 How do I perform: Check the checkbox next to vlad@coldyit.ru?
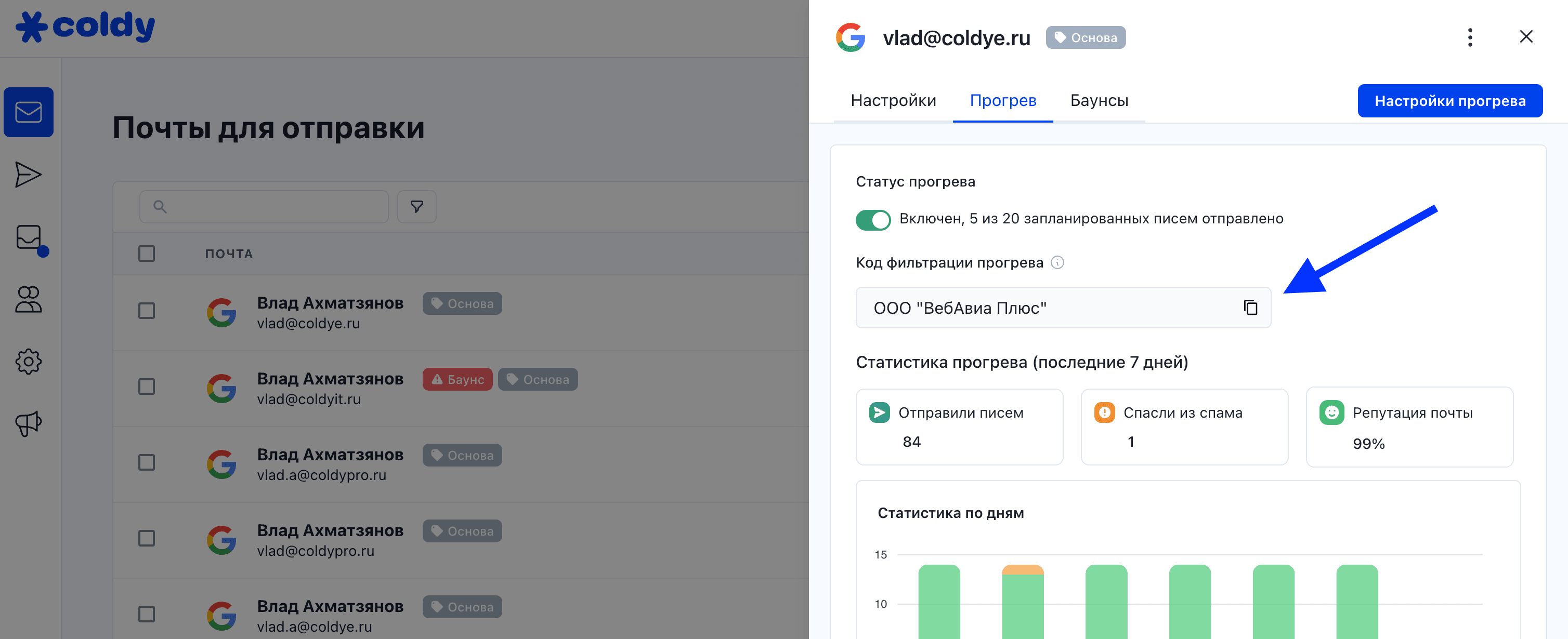coord(146,387)
